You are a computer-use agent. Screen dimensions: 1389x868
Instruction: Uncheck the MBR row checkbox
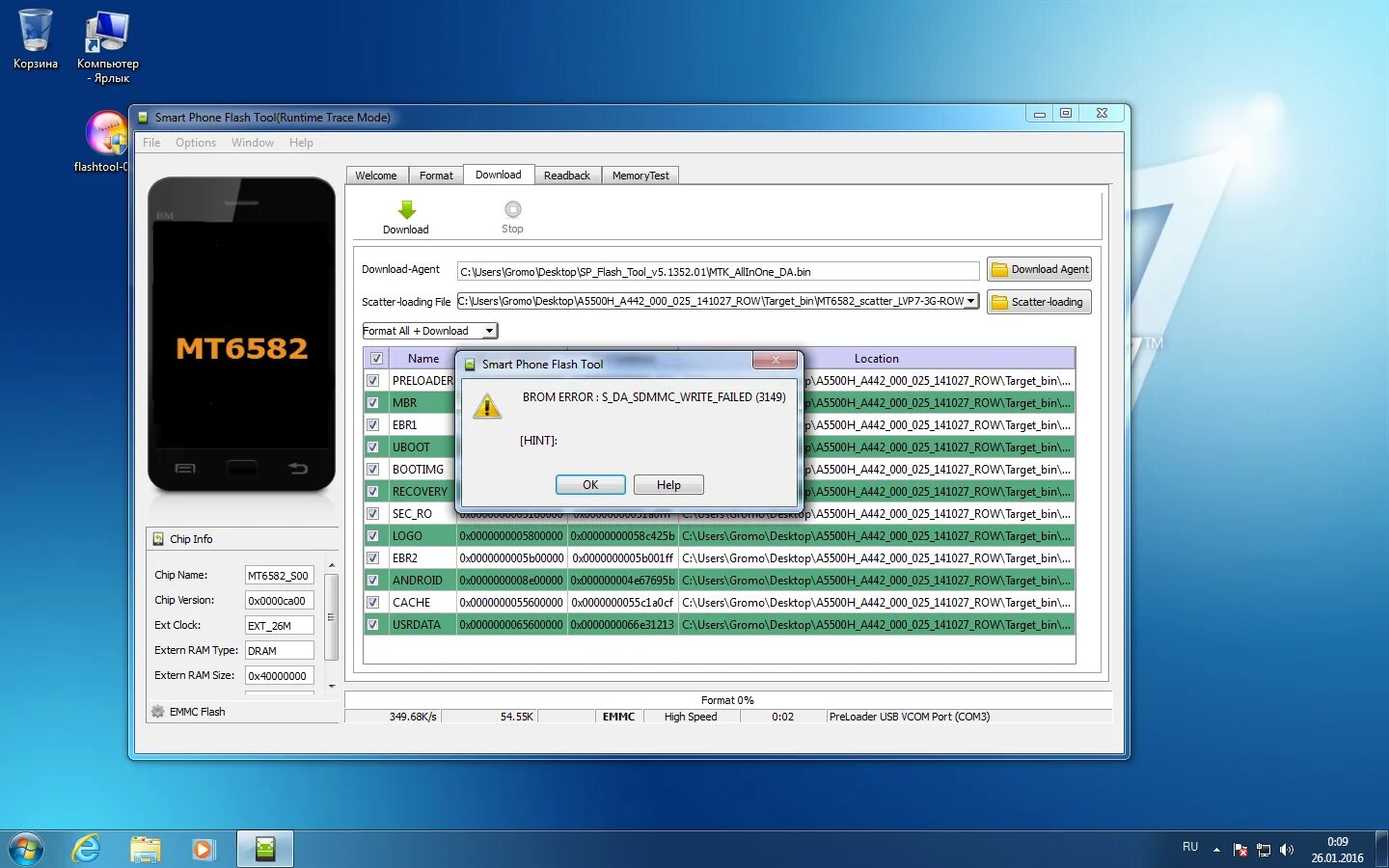coord(372,403)
